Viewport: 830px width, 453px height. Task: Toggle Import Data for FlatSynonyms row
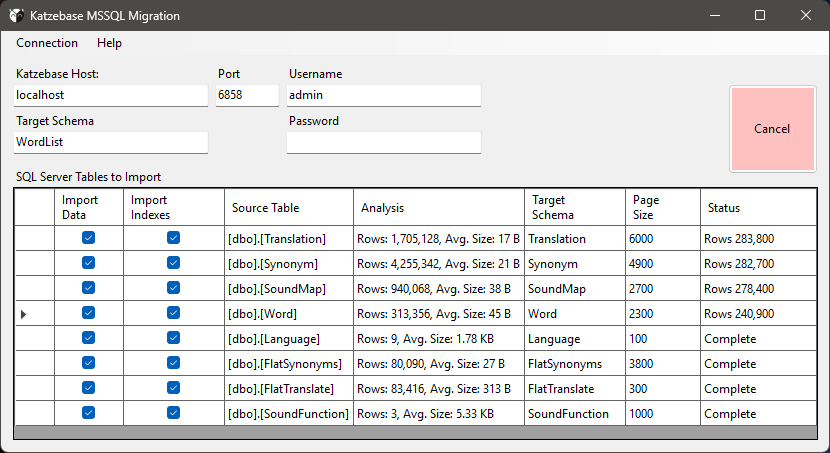(88, 363)
